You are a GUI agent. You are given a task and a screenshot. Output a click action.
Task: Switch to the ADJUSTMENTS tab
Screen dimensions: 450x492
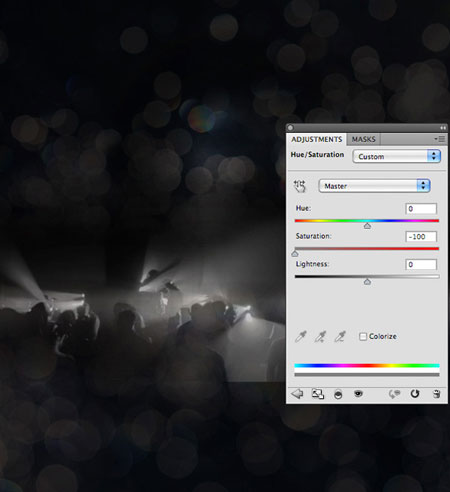tap(317, 139)
